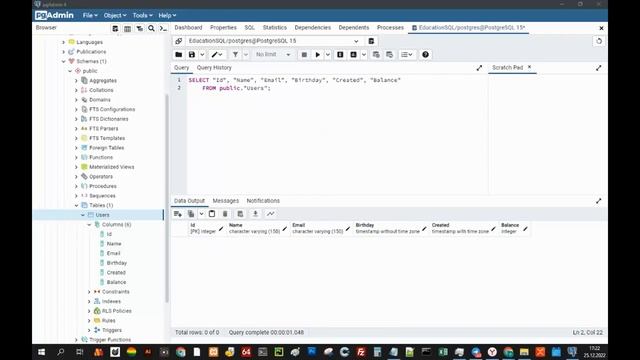Screen dimensions: 640x360
Task: Click the reset layout icon
Action: [599, 41]
